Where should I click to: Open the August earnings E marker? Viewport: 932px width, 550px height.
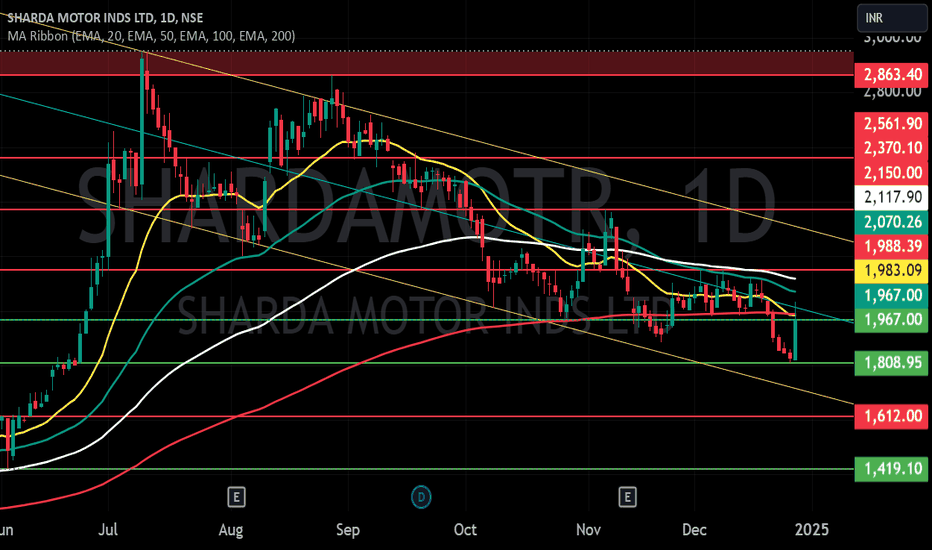pyautogui.click(x=237, y=497)
